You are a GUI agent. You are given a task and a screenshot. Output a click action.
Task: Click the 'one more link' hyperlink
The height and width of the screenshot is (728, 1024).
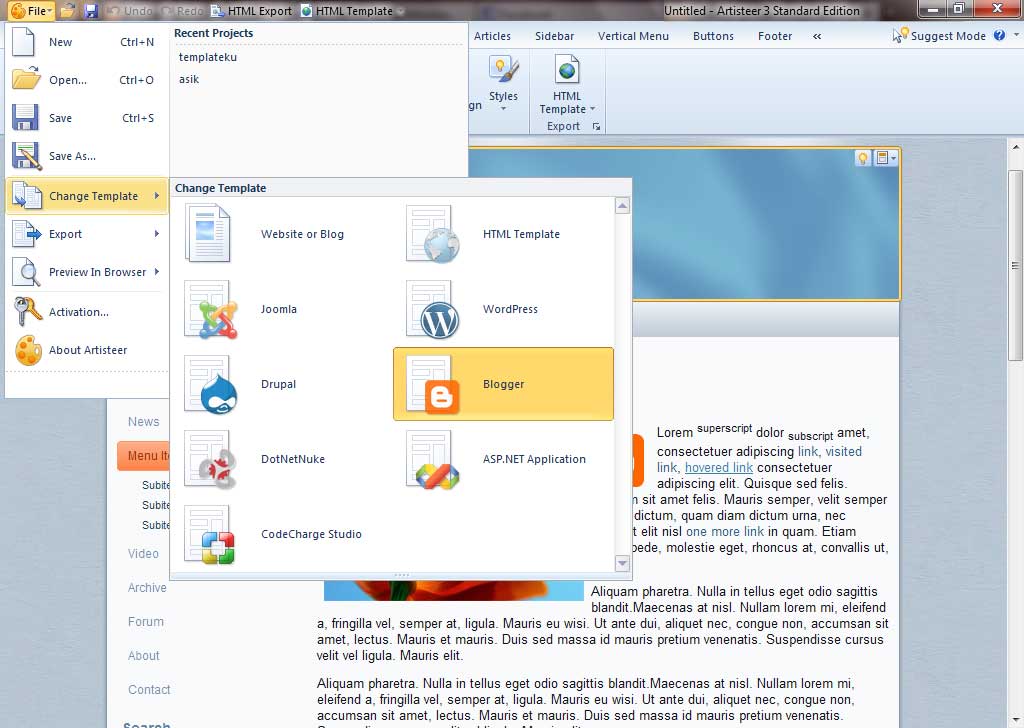(x=725, y=531)
